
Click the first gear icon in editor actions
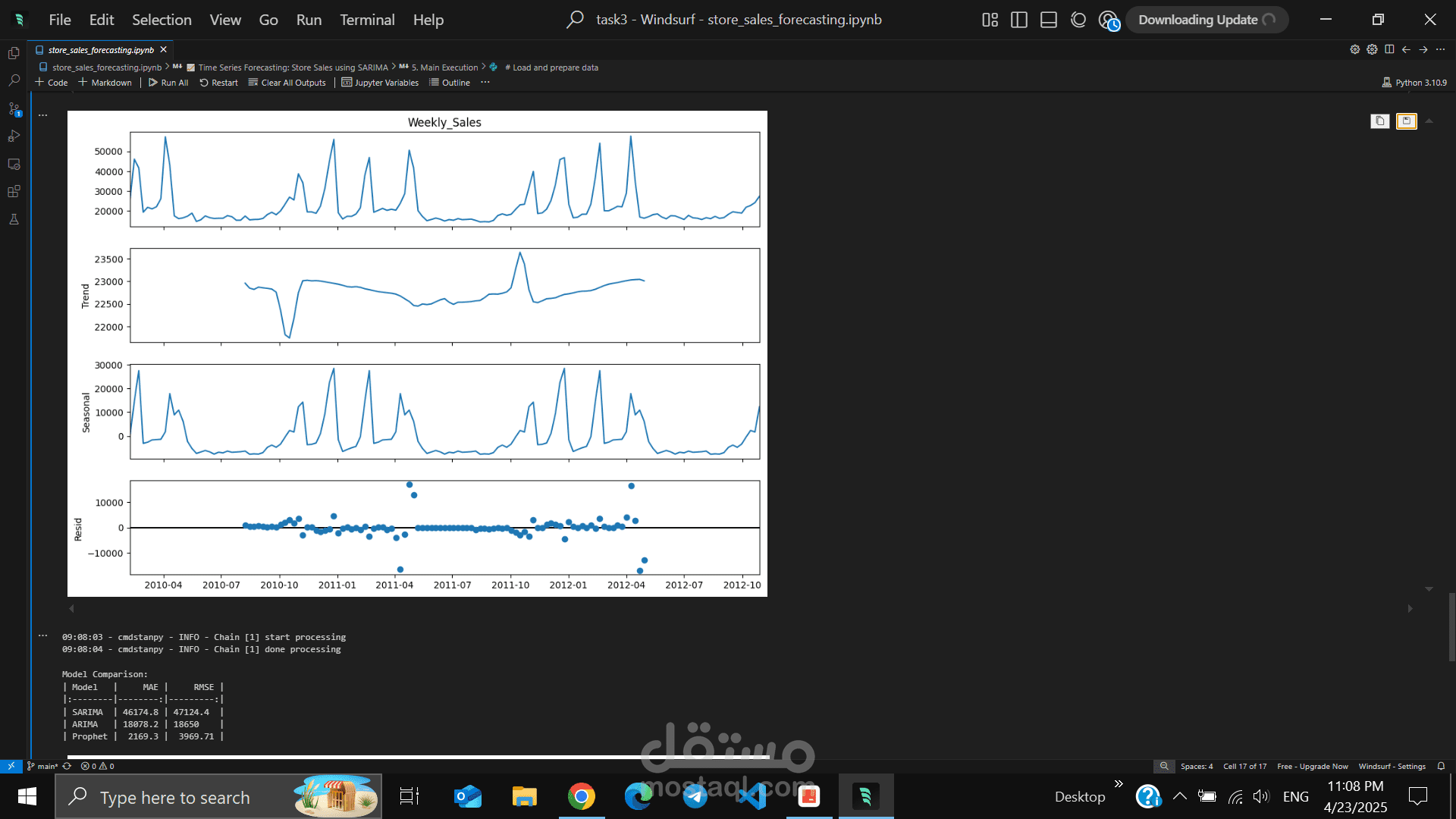[1354, 49]
